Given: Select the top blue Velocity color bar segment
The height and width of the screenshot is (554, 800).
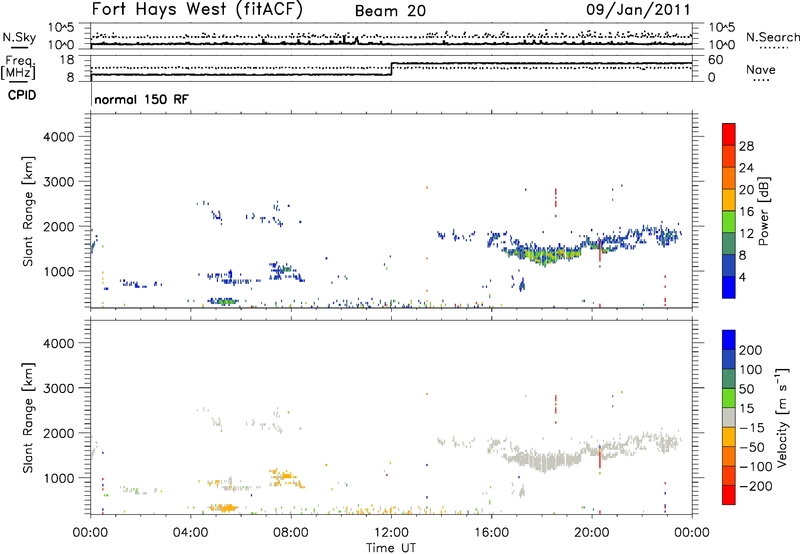Looking at the screenshot, I should (x=729, y=340).
